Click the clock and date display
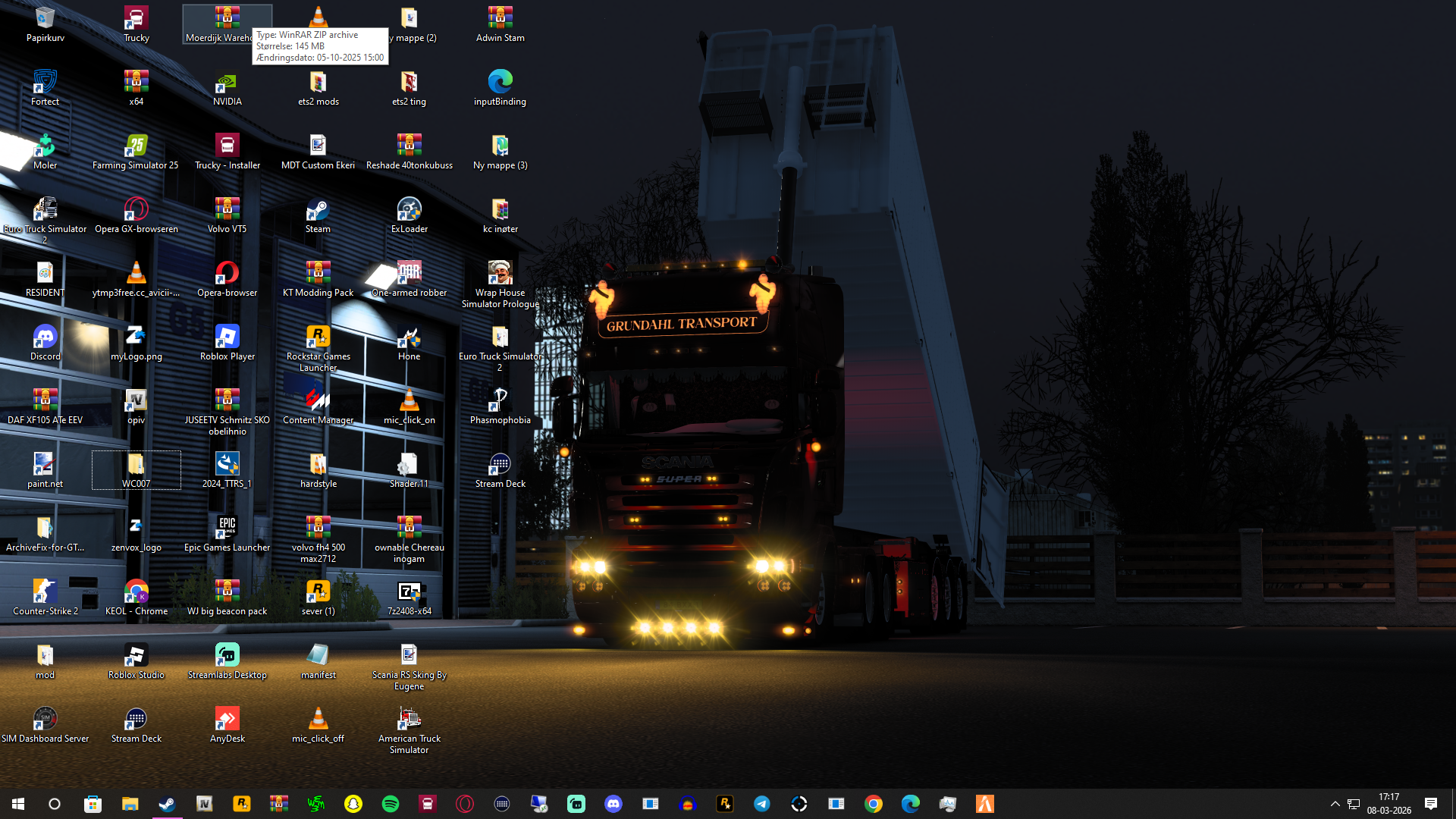This screenshot has width=1456, height=819. 1389,804
